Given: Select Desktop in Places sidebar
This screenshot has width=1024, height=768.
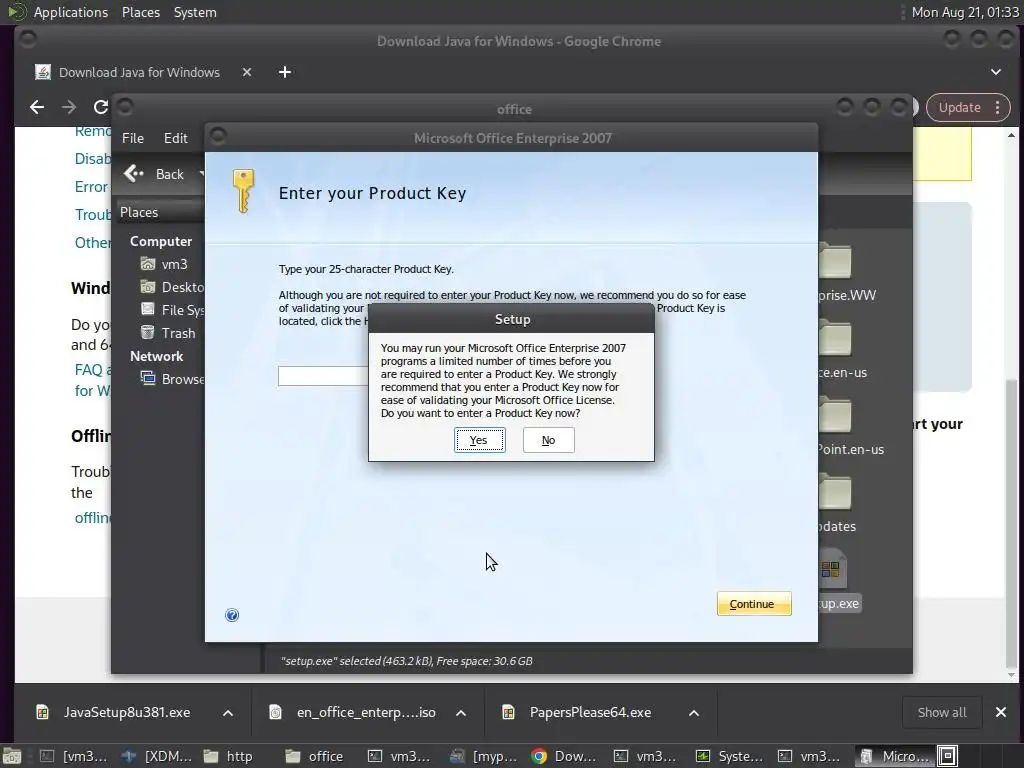Looking at the screenshot, I should point(172,287).
